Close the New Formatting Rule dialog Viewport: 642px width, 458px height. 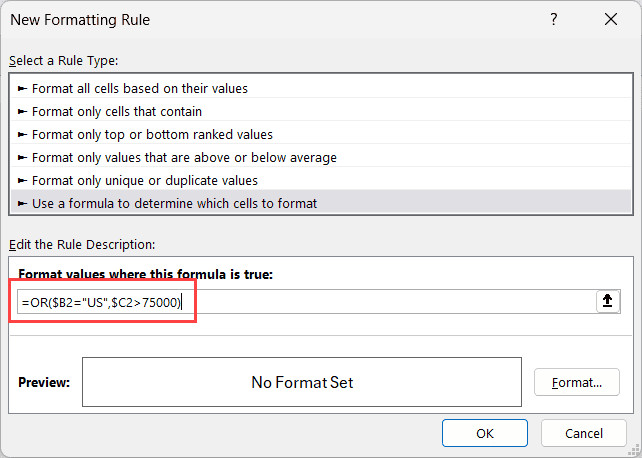(610, 20)
